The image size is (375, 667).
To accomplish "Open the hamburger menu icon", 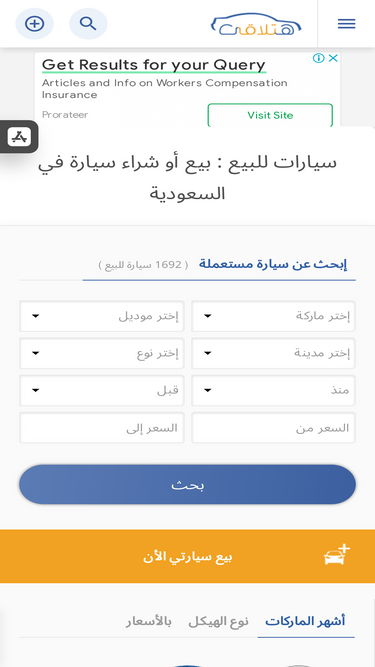I will (x=347, y=24).
